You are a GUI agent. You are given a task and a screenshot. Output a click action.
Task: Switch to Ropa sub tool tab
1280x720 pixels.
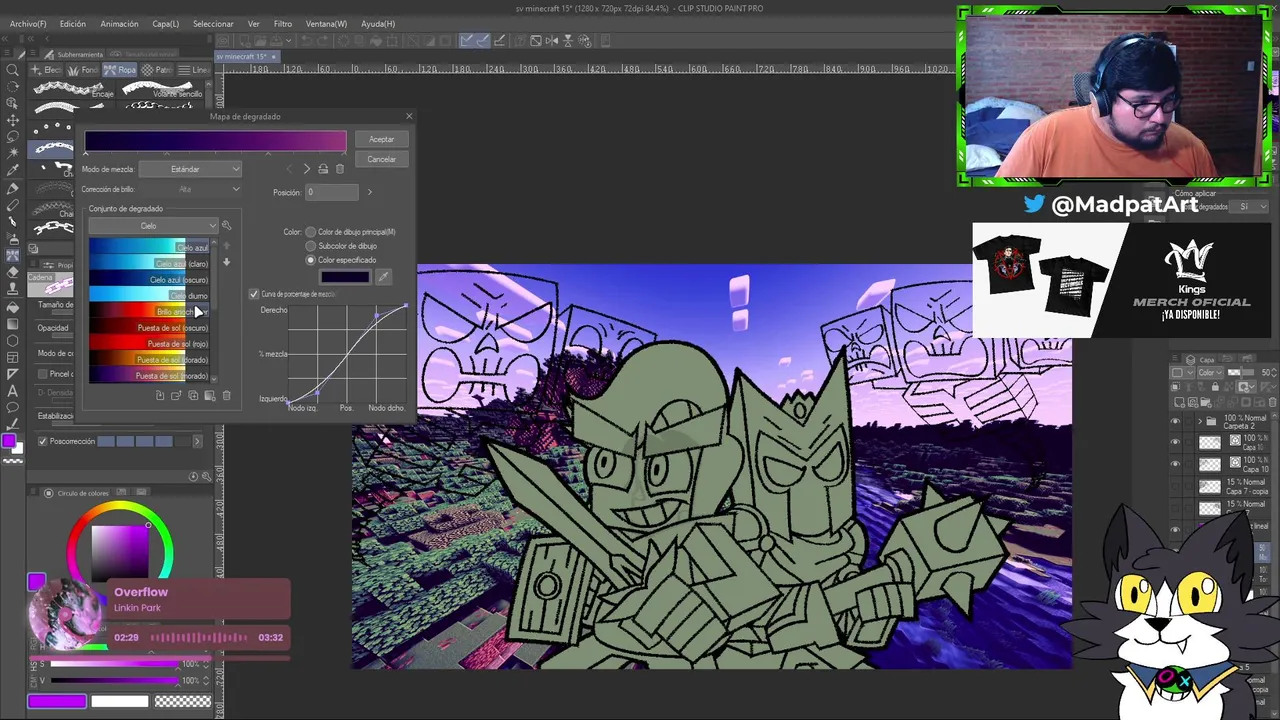121,70
